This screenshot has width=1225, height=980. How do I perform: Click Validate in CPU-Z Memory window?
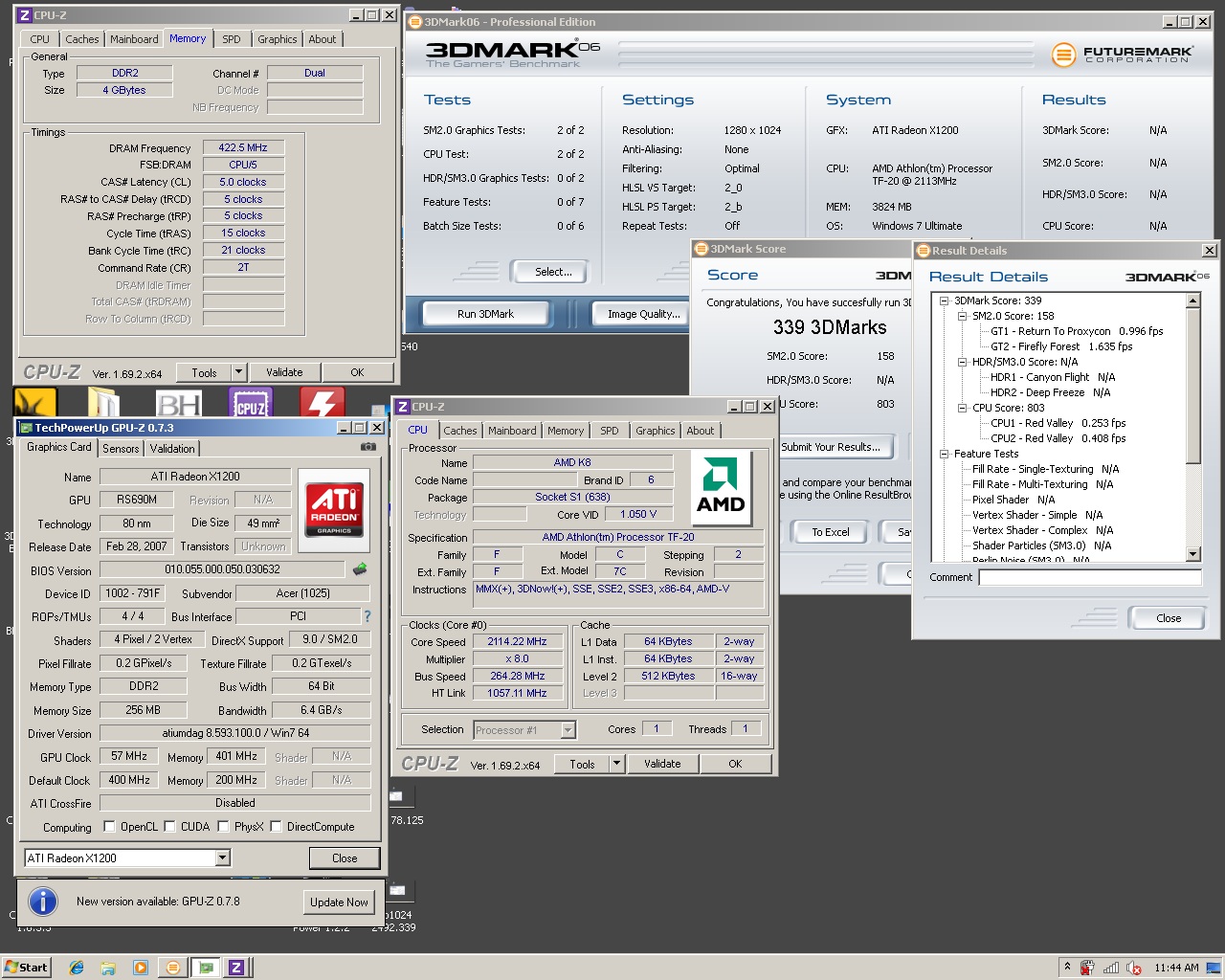click(x=284, y=372)
